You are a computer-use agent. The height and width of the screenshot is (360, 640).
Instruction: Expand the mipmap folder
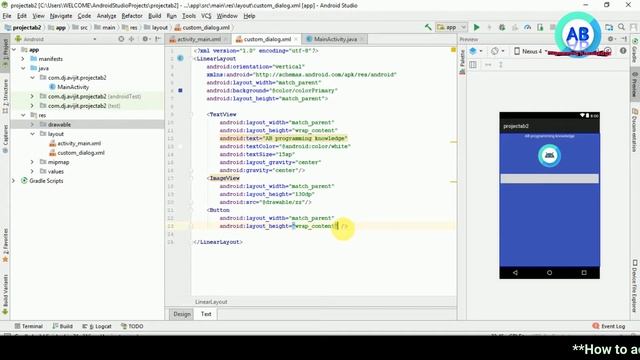click(x=33, y=162)
